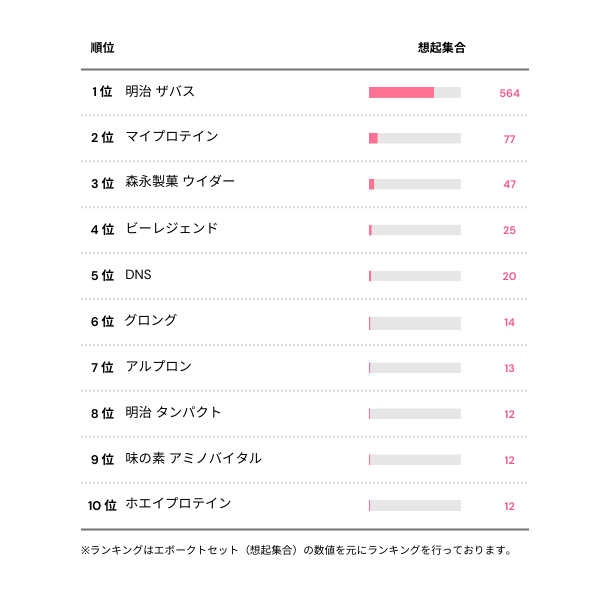Click the 味の素 アミノバイタル brand name
This screenshot has width=600, height=600.
193,459
